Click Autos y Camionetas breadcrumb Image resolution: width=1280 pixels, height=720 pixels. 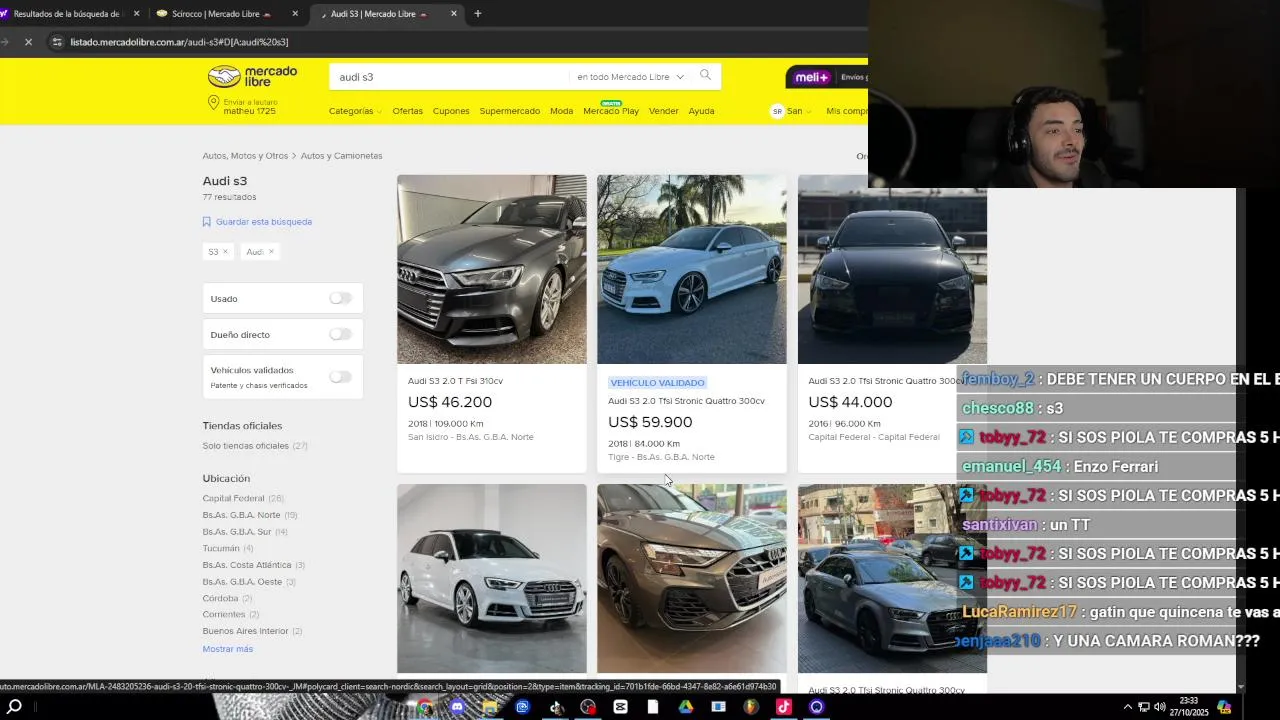point(341,156)
